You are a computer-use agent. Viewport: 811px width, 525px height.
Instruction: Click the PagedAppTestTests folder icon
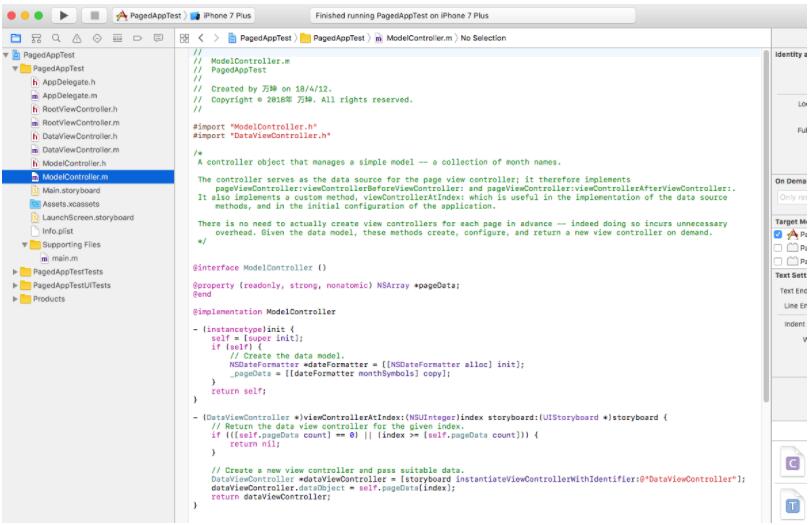point(26,272)
